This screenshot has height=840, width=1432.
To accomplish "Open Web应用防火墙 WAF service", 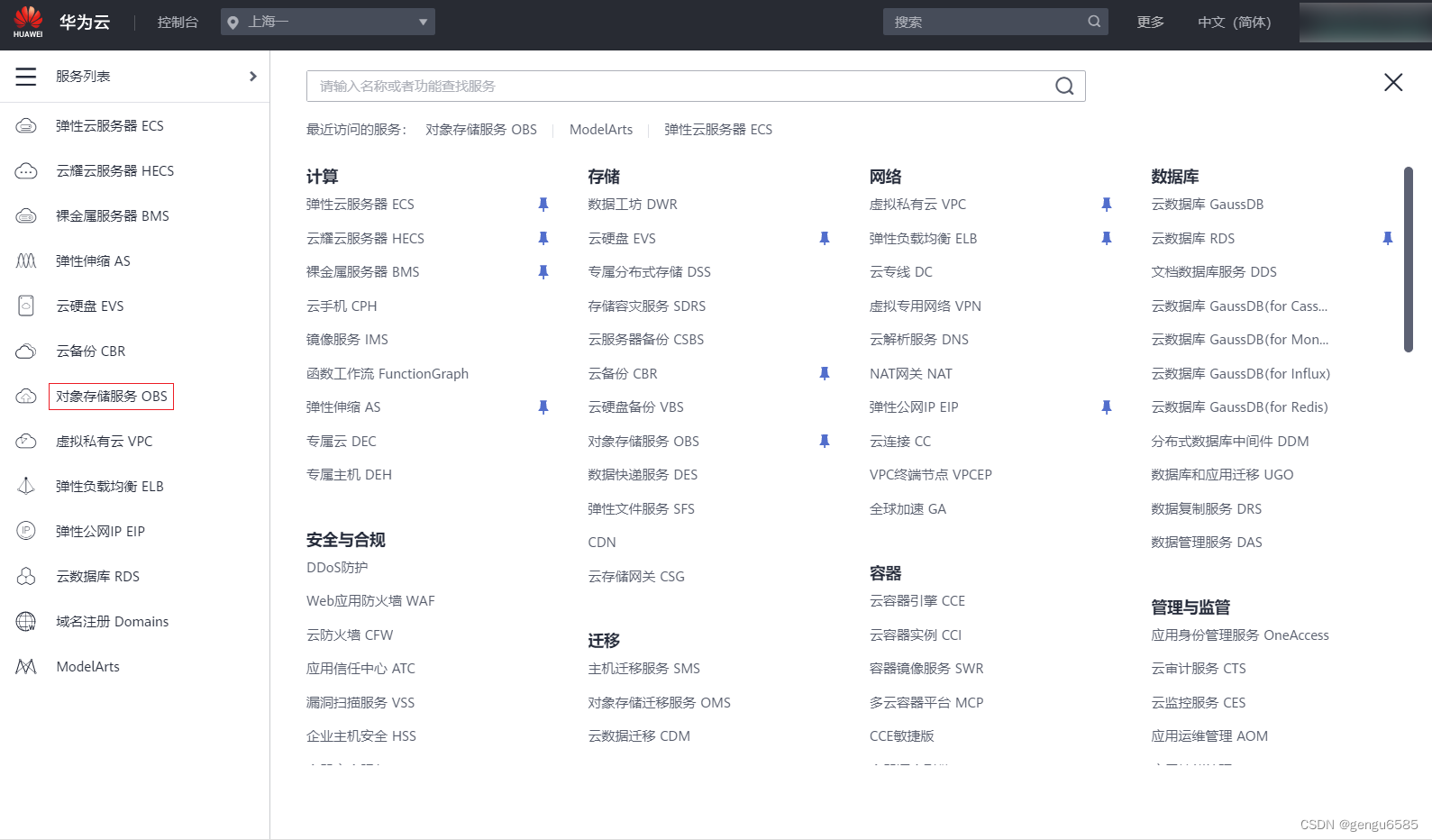I will [370, 601].
